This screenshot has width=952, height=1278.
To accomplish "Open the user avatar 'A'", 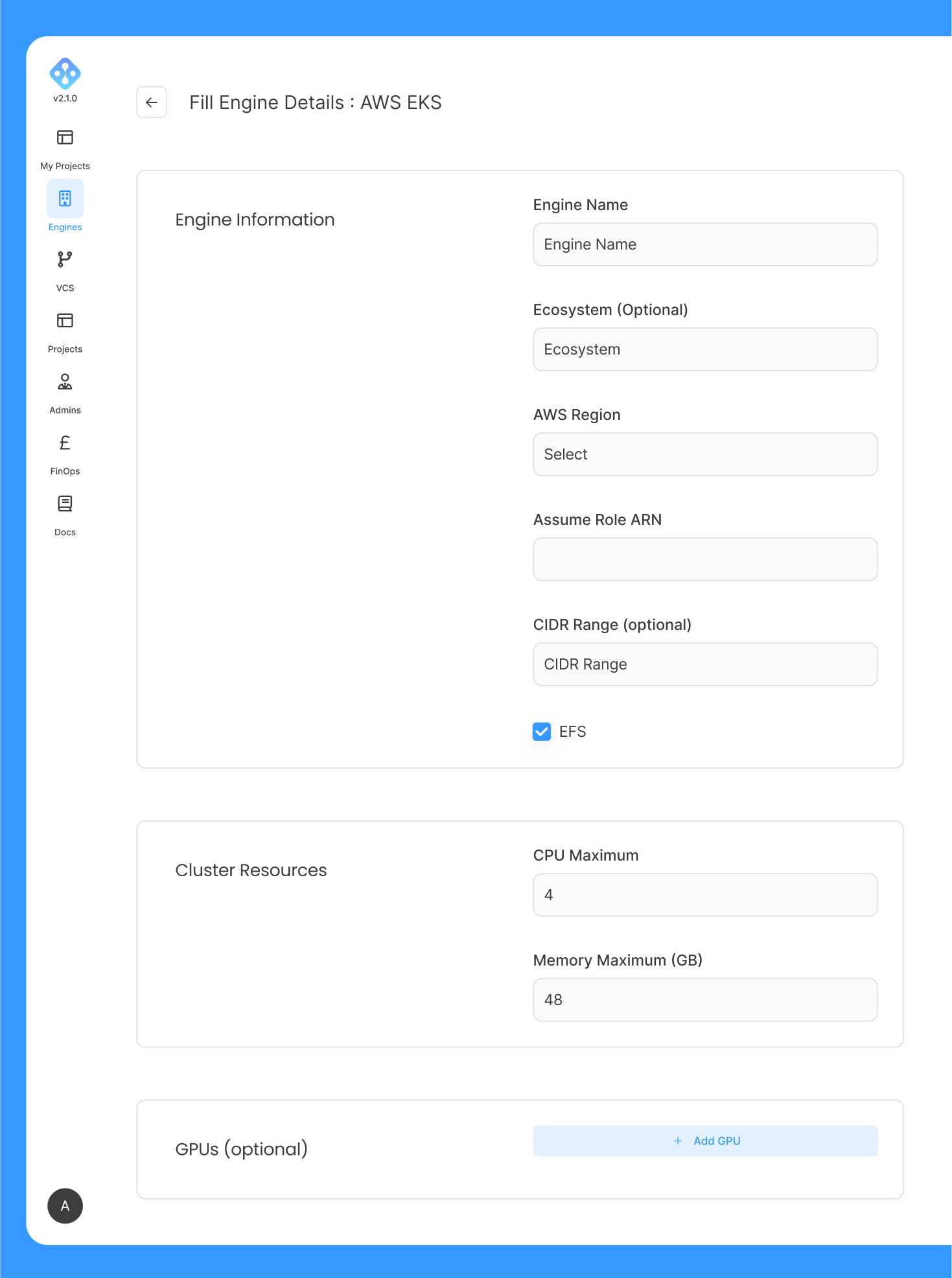I will tap(65, 1206).
